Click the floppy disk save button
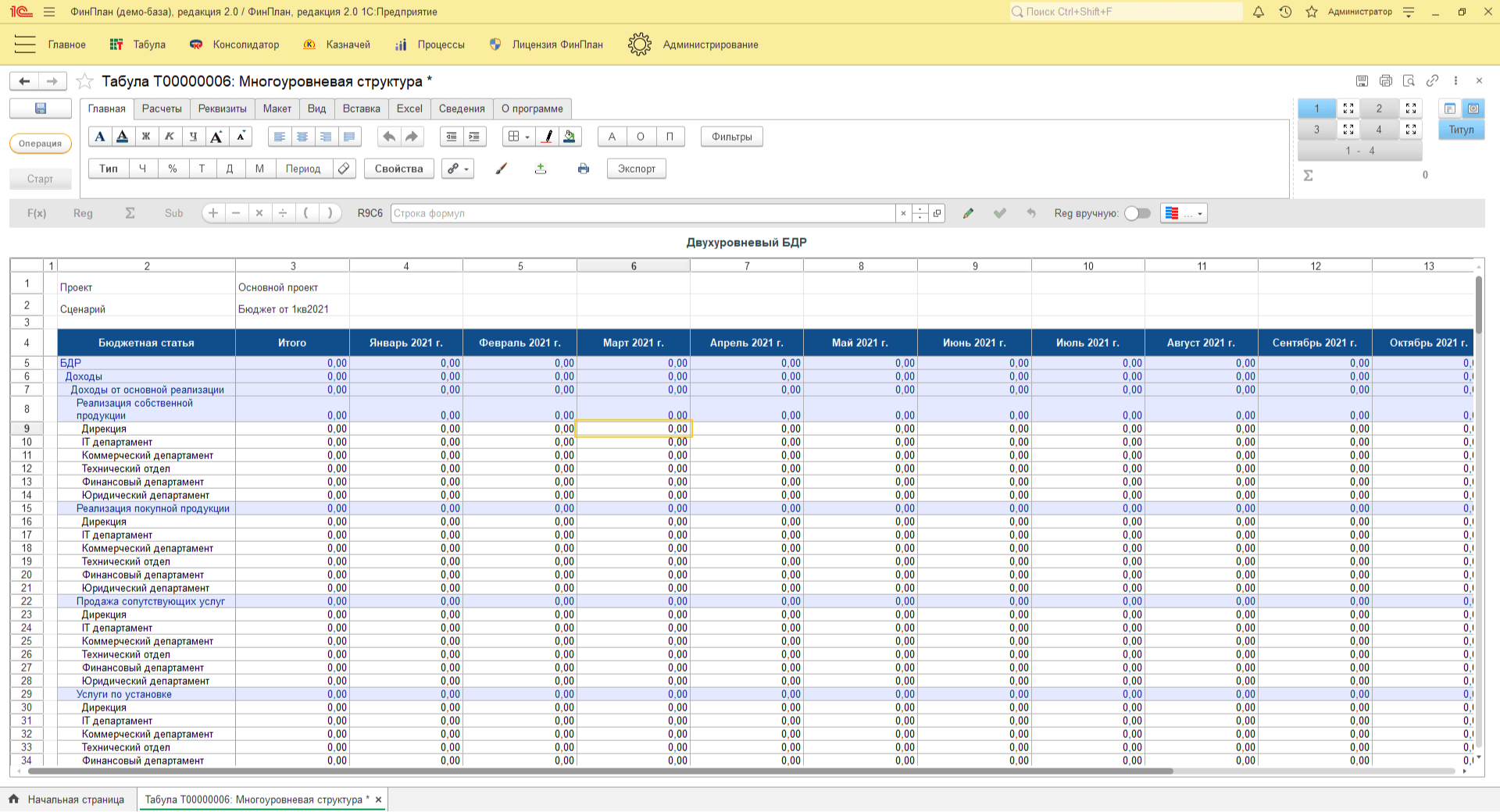Screen dimensions: 1500x812 [x=41, y=109]
